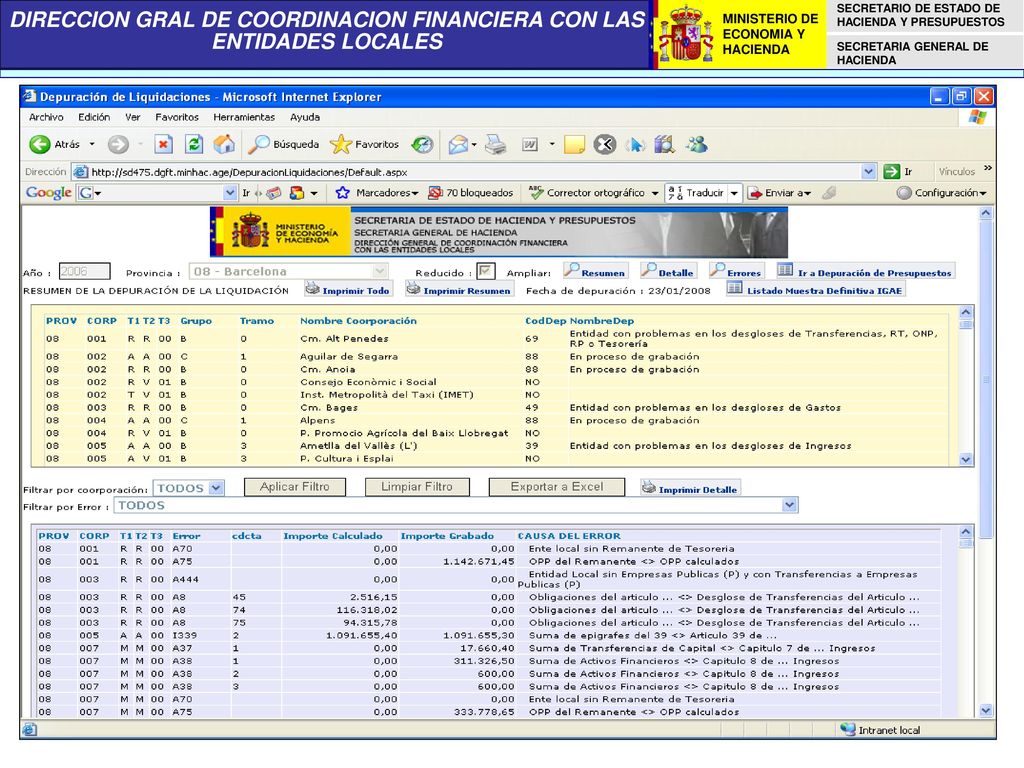The image size is (1024, 768).
Task: Click the summary table scrollbar down arrow
Action: (967, 460)
